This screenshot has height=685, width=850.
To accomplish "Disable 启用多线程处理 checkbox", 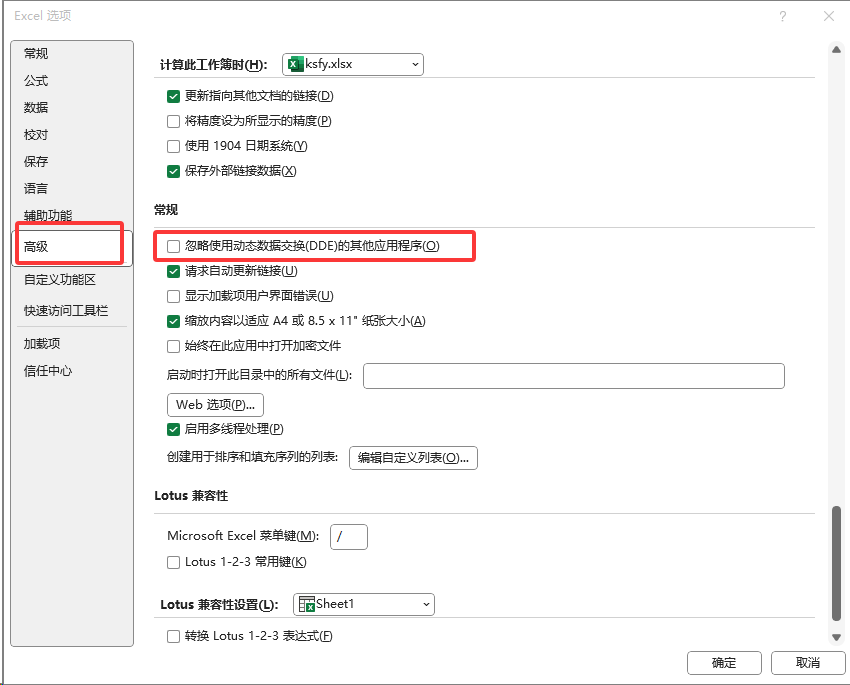I will point(174,429).
